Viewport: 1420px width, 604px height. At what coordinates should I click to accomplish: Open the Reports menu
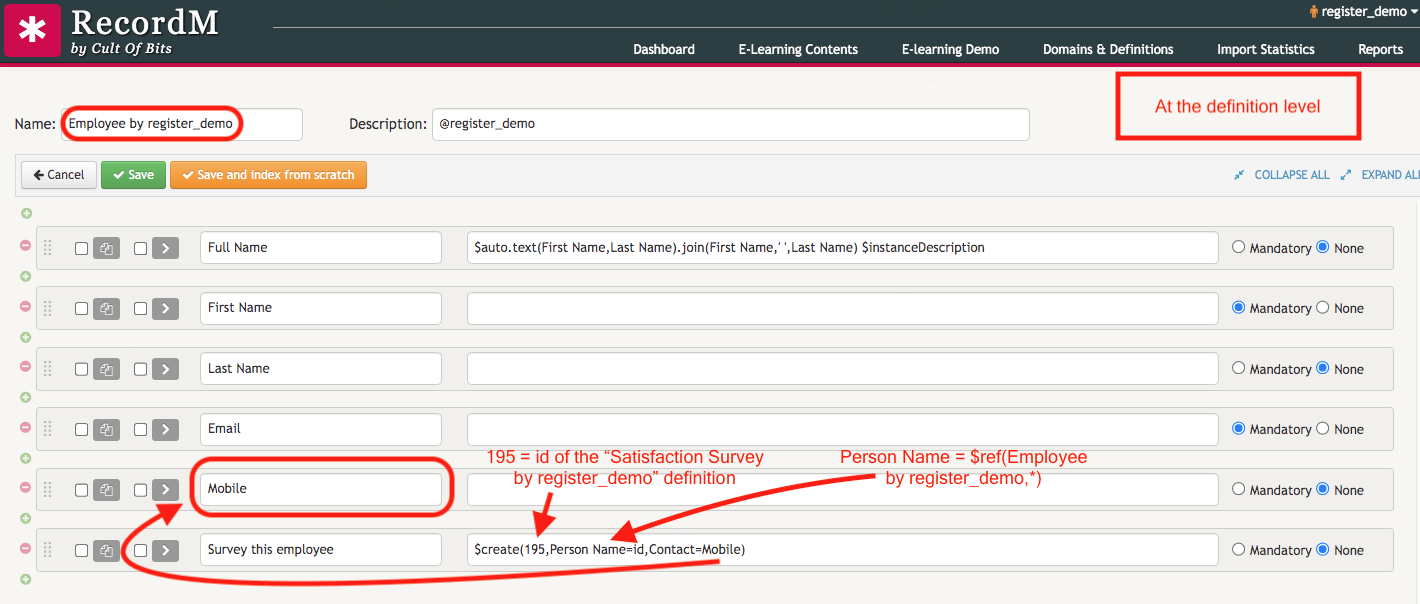(x=1381, y=49)
